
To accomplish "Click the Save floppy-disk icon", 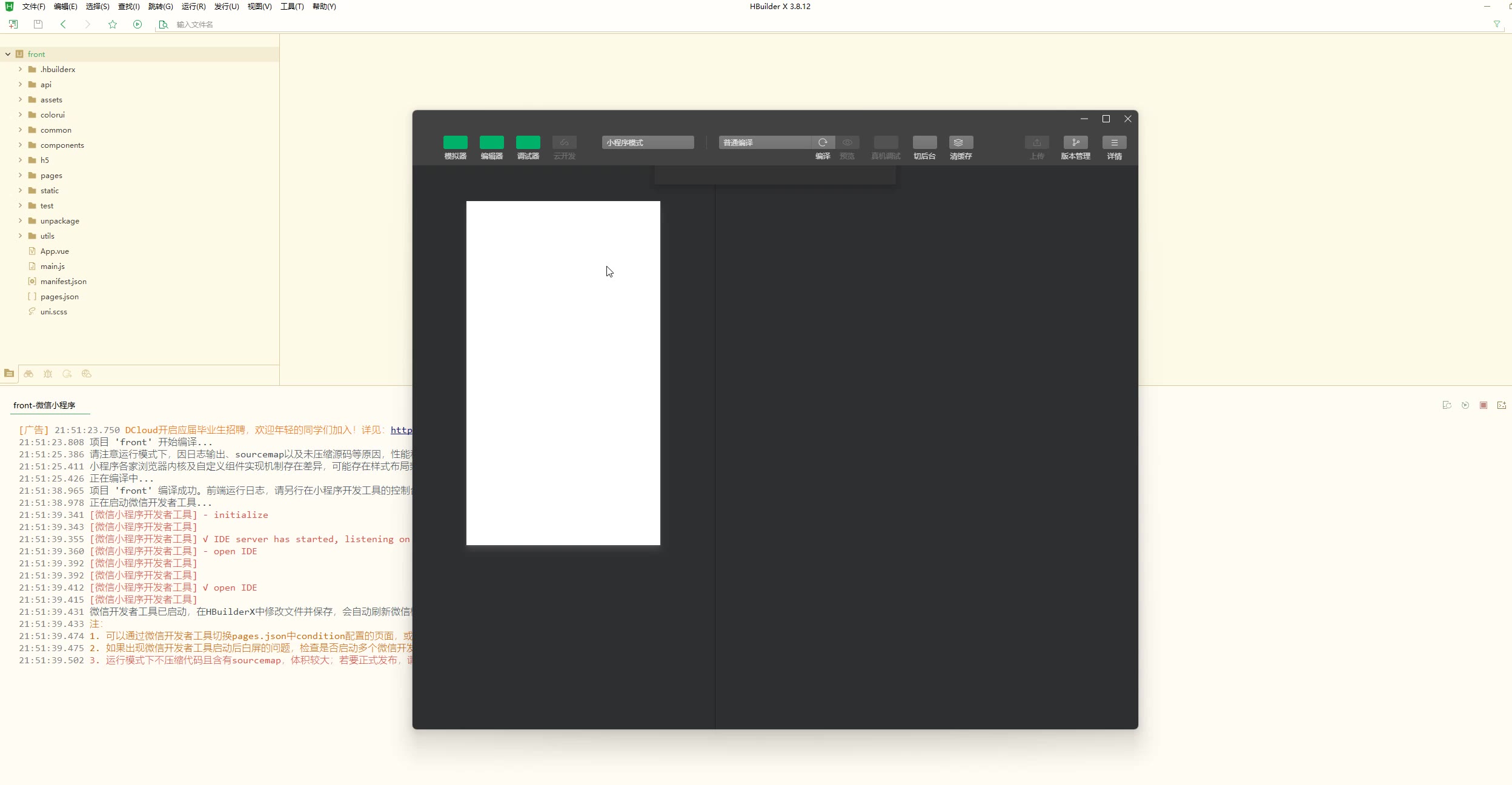I will (38, 24).
